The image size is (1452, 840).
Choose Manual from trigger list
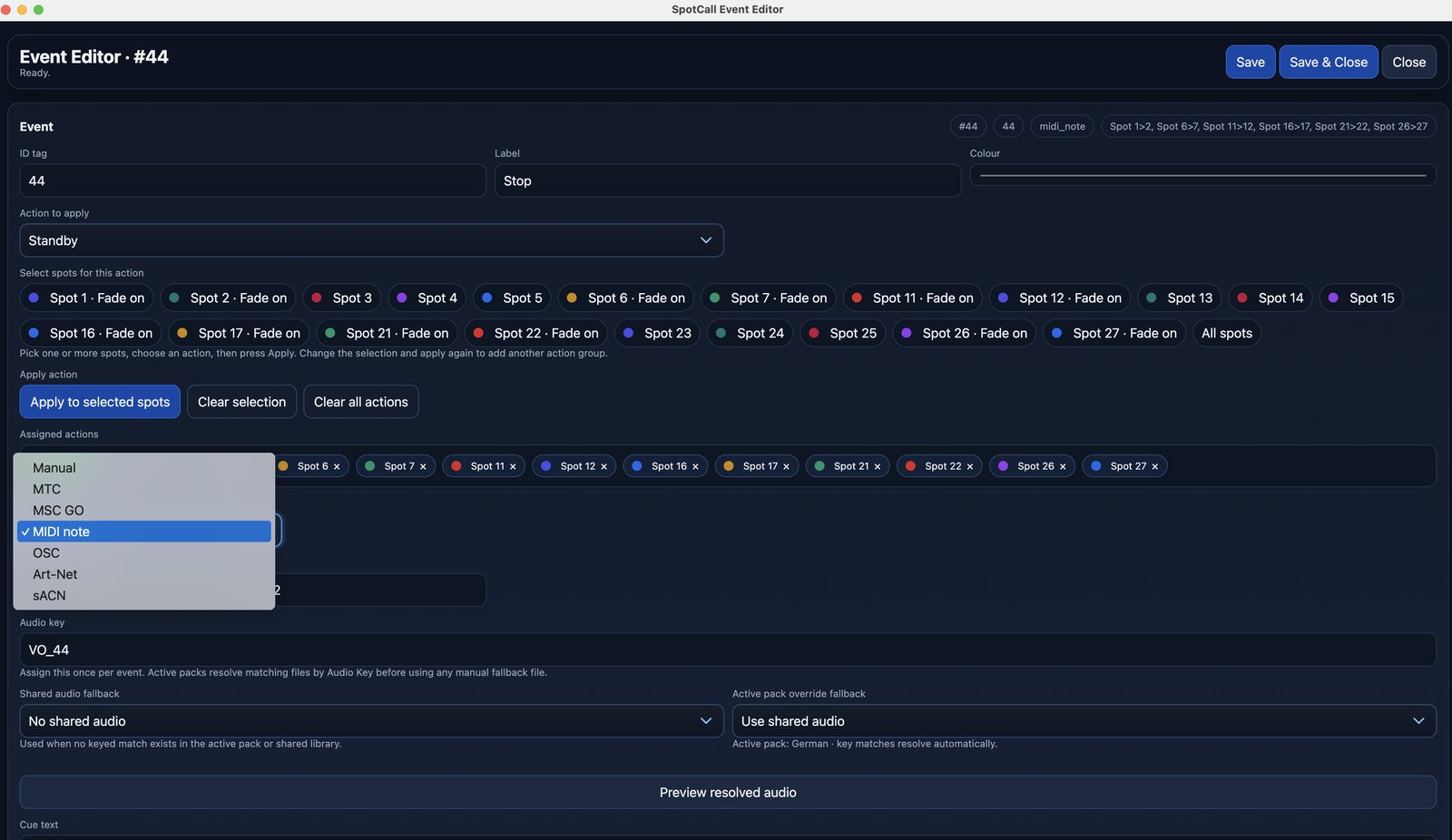144,468
